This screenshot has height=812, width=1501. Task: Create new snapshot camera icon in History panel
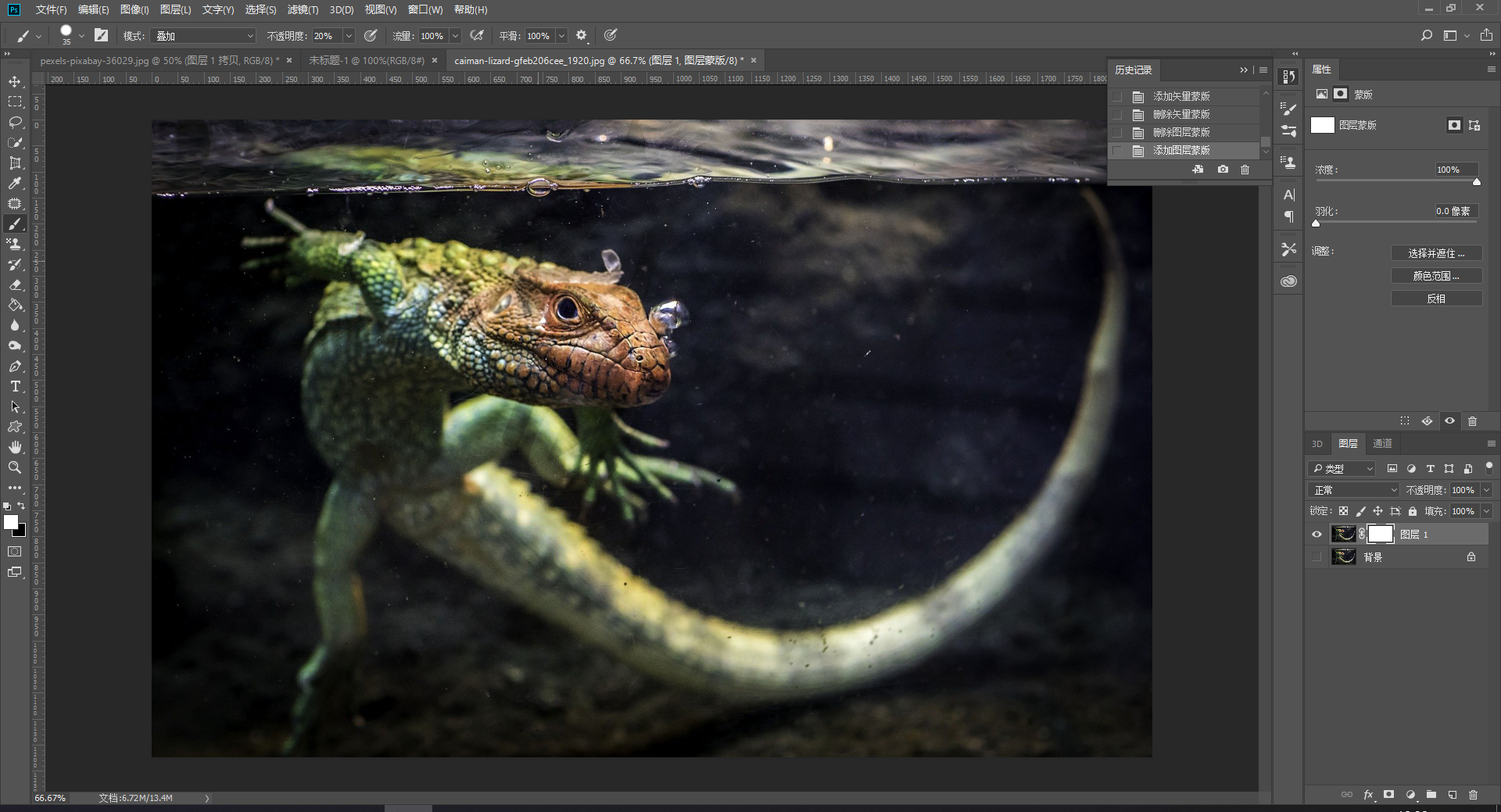point(1223,170)
